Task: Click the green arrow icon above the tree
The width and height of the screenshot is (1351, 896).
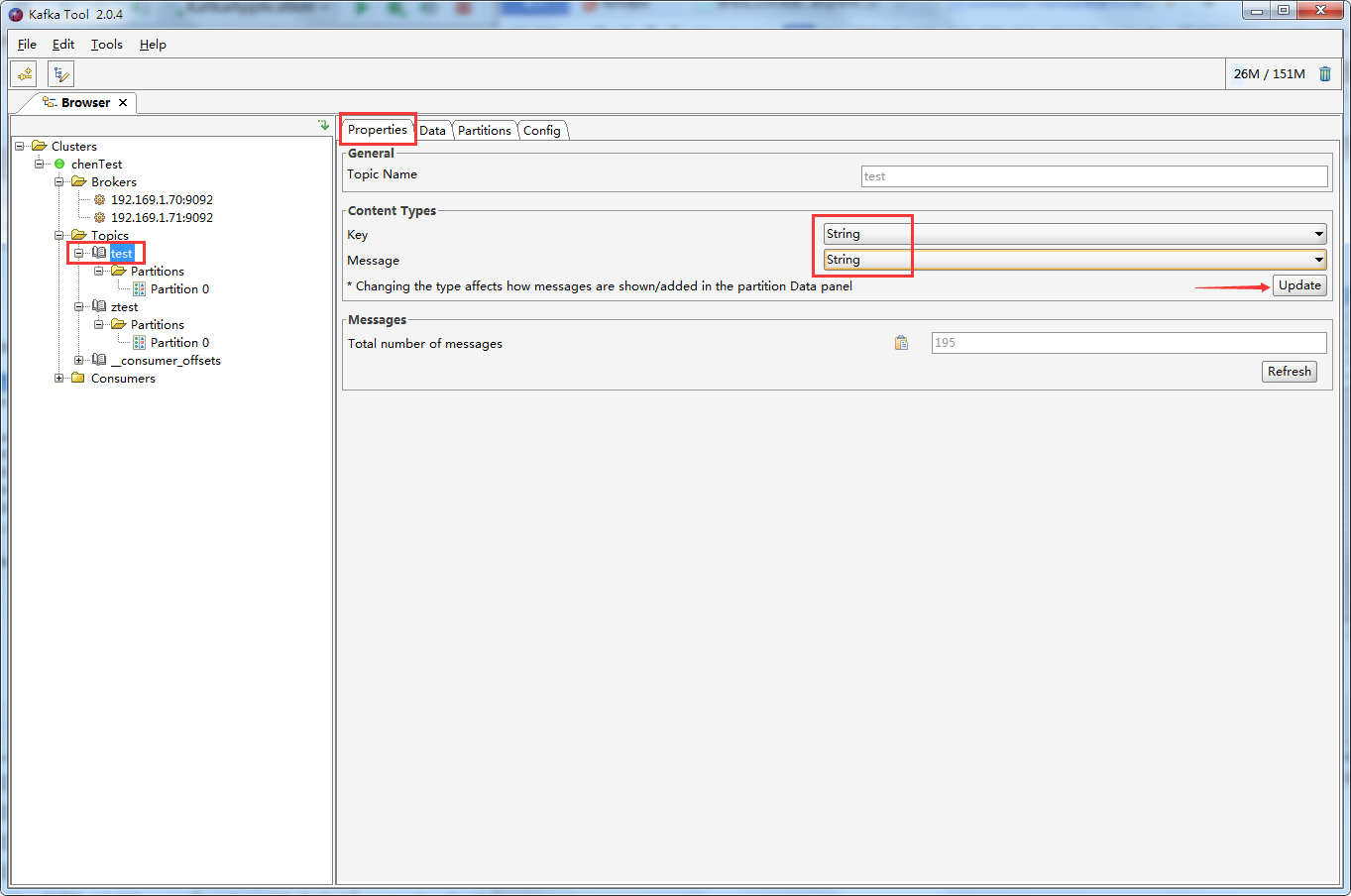Action: [324, 125]
